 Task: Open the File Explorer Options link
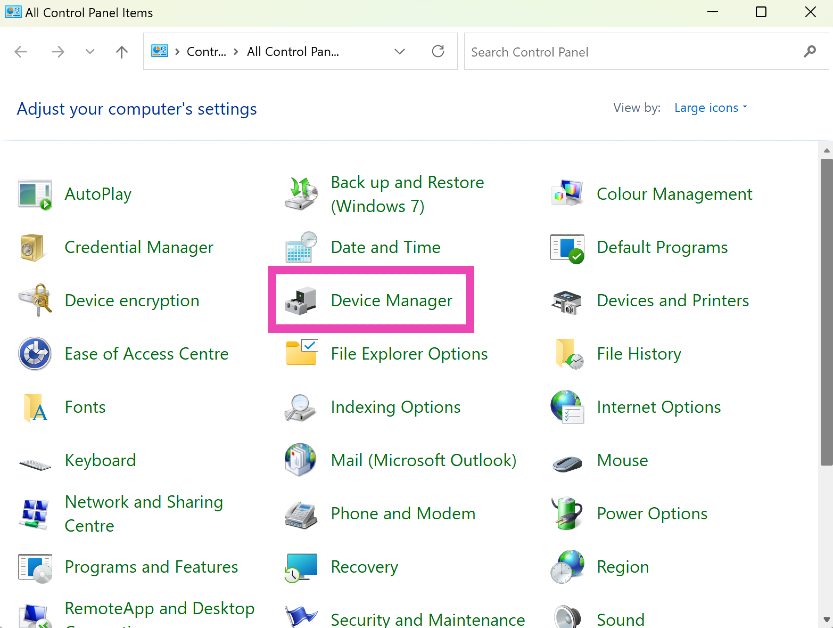(x=409, y=354)
